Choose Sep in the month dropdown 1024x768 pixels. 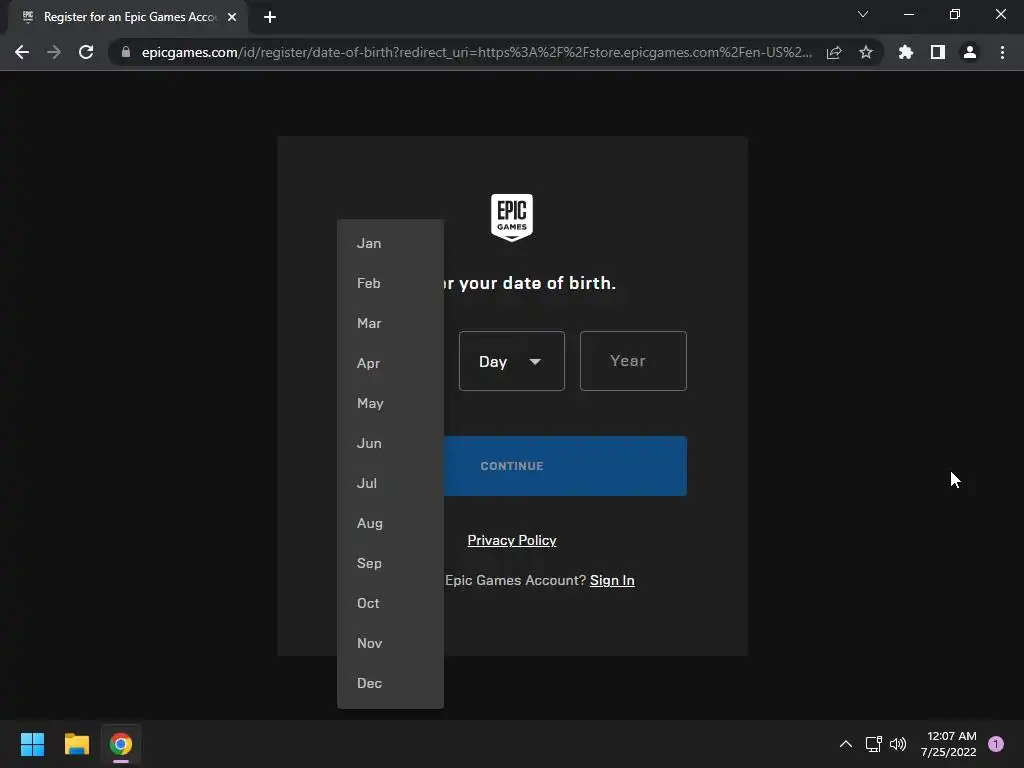[x=390, y=563]
